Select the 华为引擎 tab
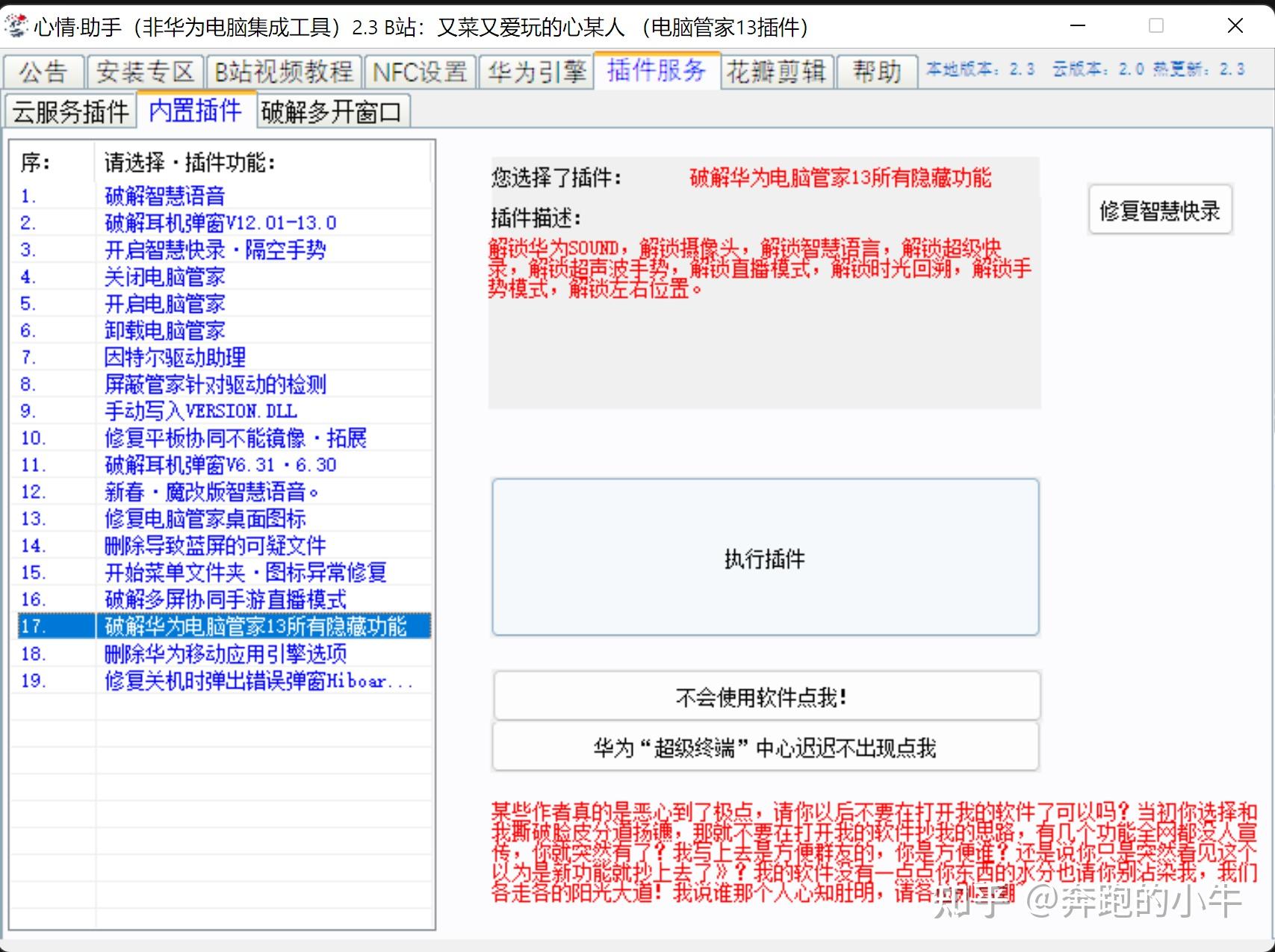Viewport: 1275px width, 952px height. 536,72
